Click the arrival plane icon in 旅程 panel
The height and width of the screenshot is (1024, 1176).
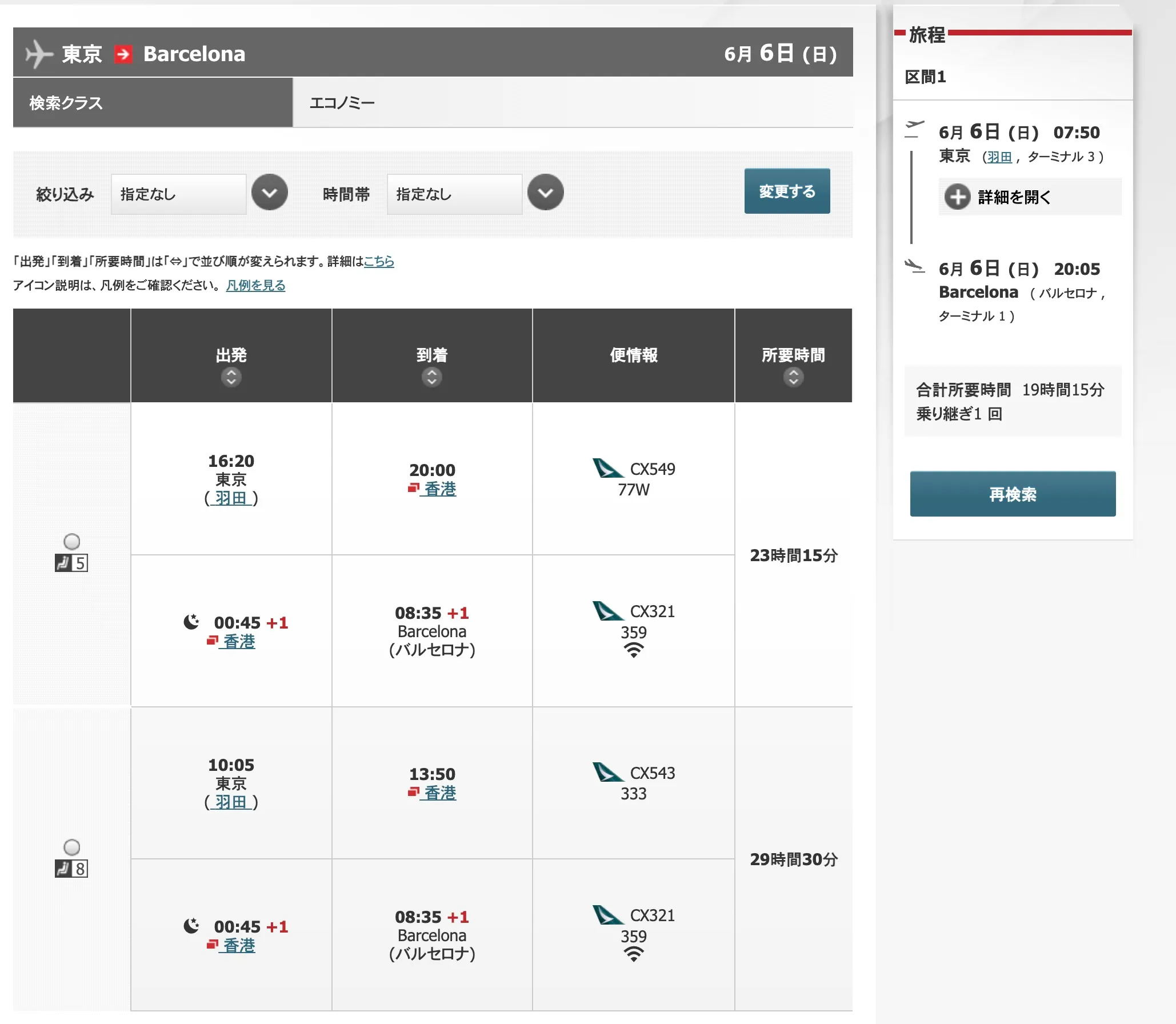[914, 266]
